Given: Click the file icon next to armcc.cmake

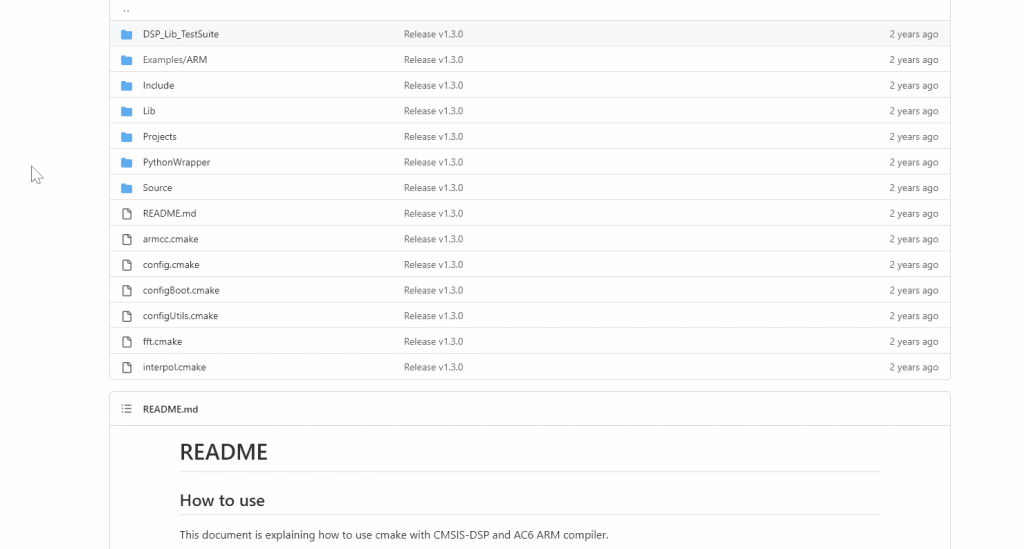Looking at the screenshot, I should [127, 239].
